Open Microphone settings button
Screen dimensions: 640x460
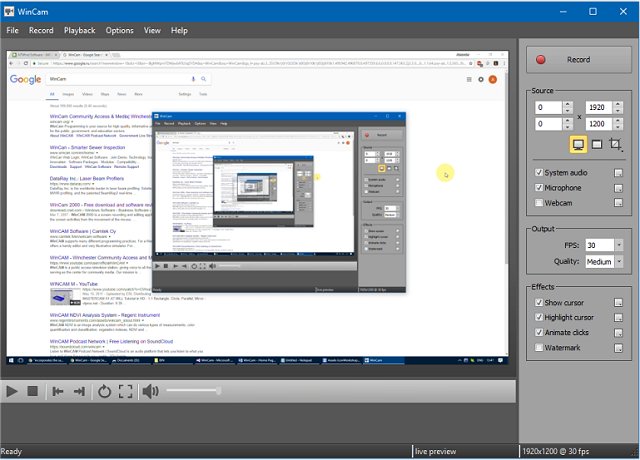(x=620, y=187)
